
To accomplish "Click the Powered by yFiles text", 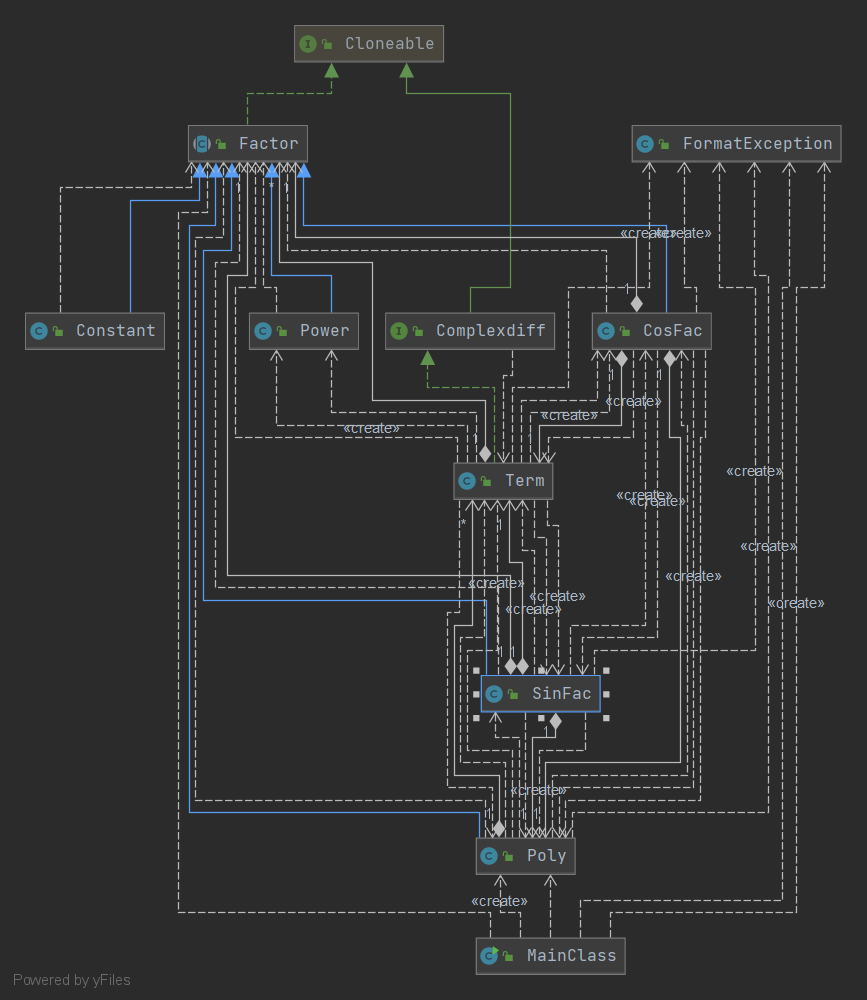I will pos(71,980).
